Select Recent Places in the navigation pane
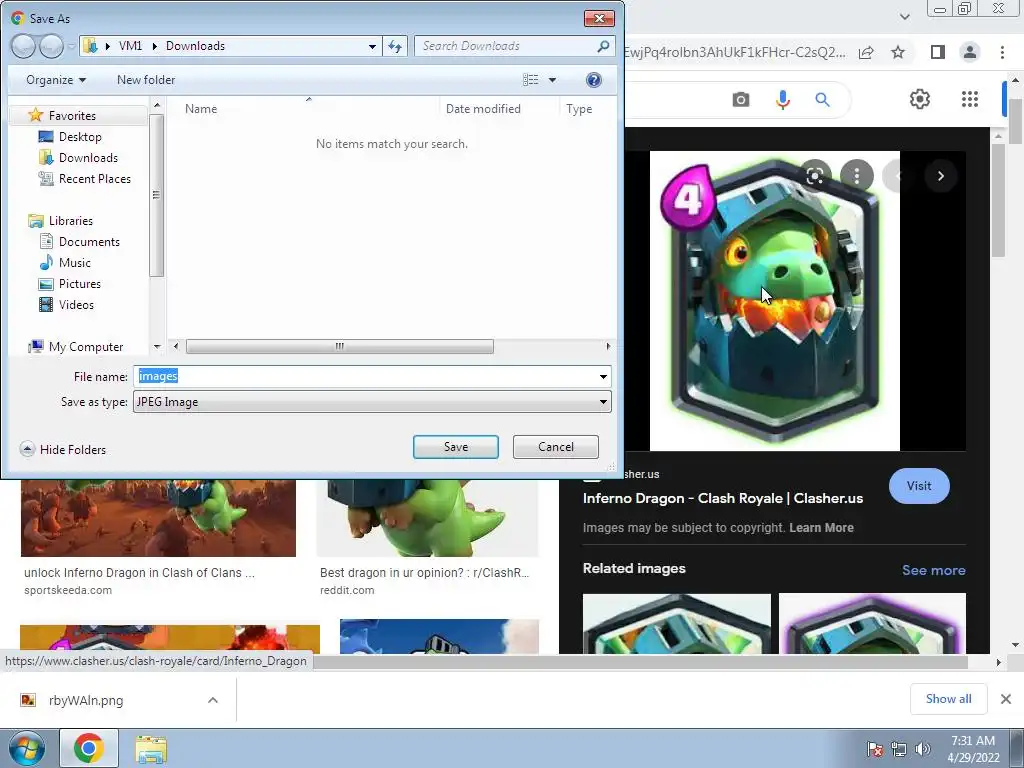 [94, 178]
